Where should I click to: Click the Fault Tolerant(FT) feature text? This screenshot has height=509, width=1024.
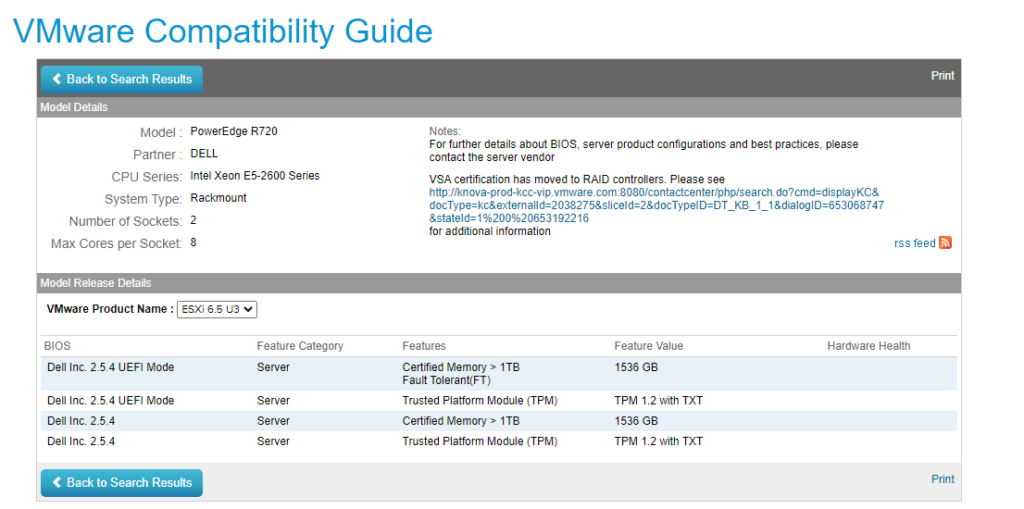(x=446, y=380)
